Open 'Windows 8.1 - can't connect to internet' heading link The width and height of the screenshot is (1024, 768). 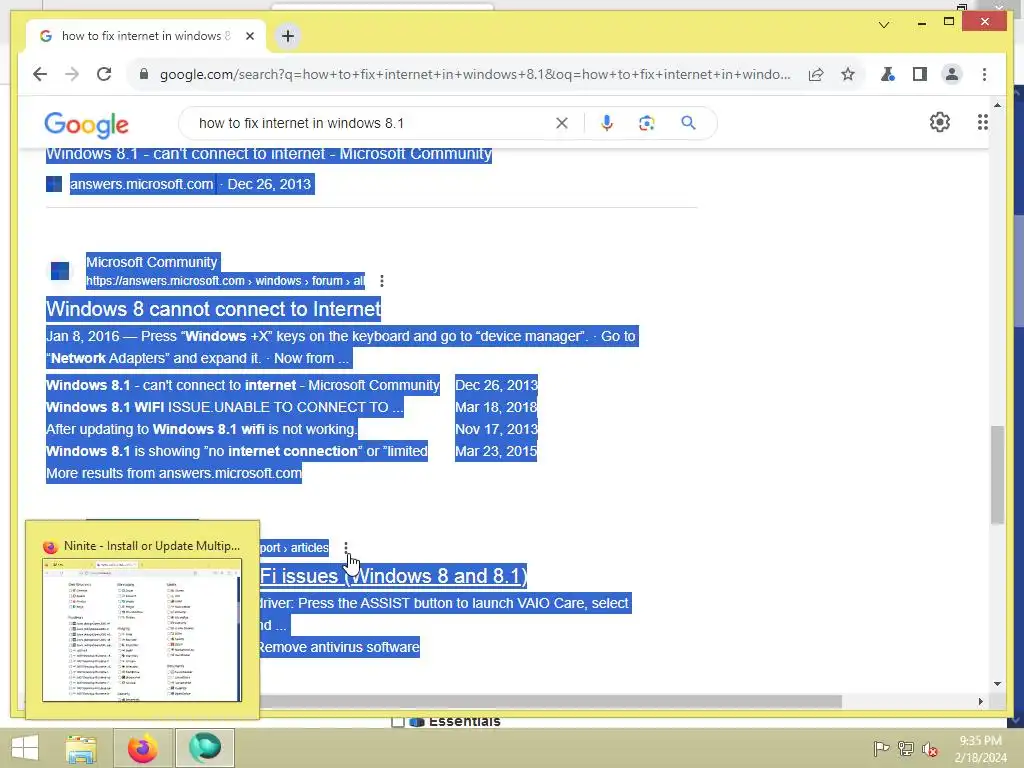point(268,154)
